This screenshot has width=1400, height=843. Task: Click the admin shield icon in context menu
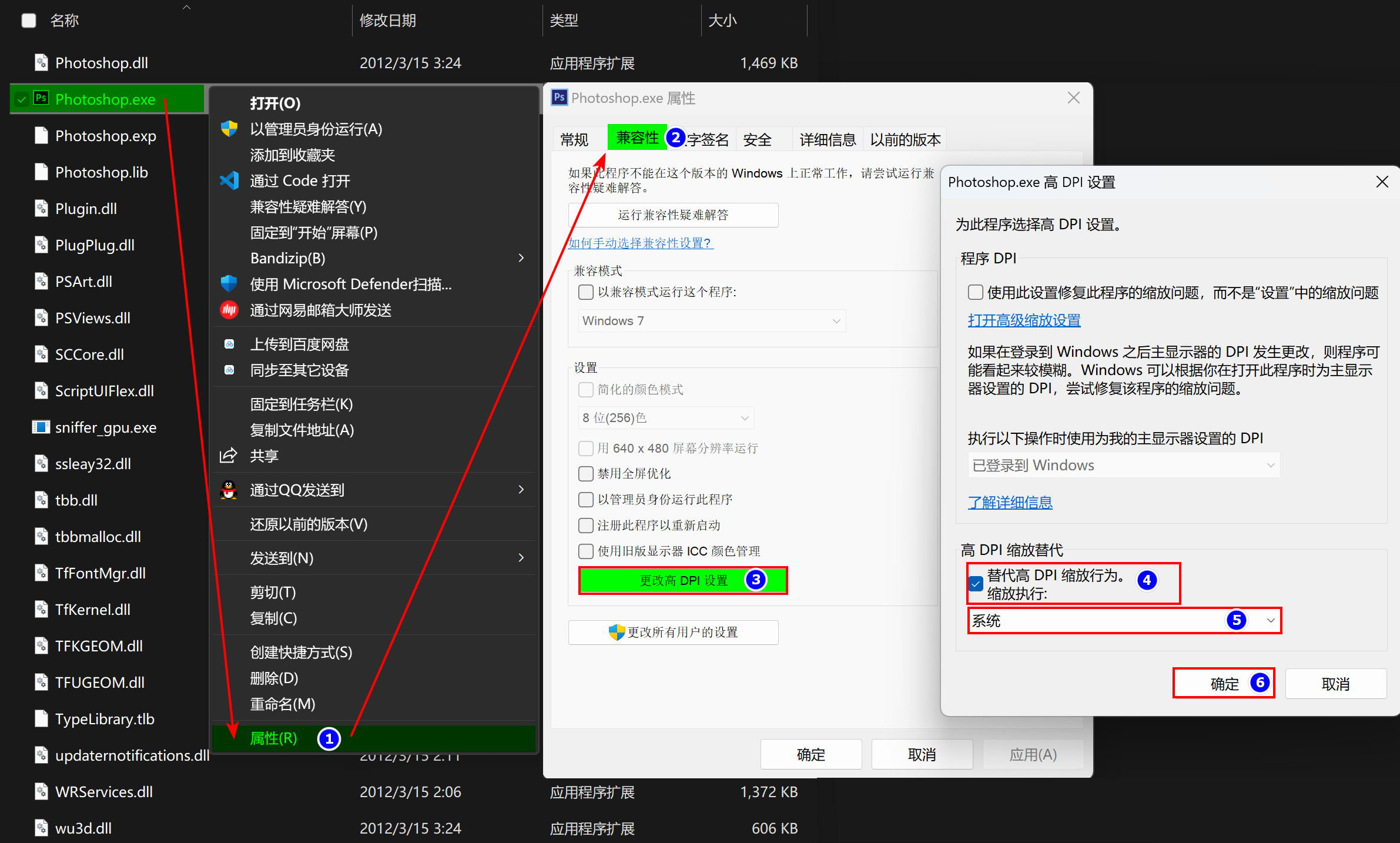click(229, 129)
